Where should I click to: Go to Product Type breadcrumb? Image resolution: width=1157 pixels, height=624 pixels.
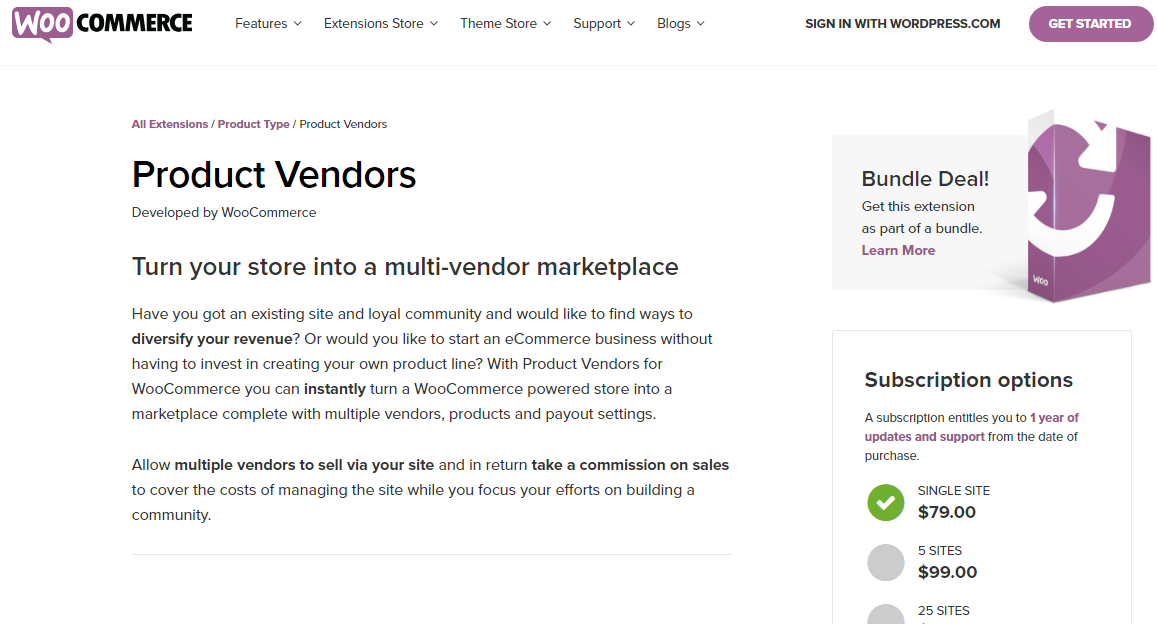click(x=253, y=124)
